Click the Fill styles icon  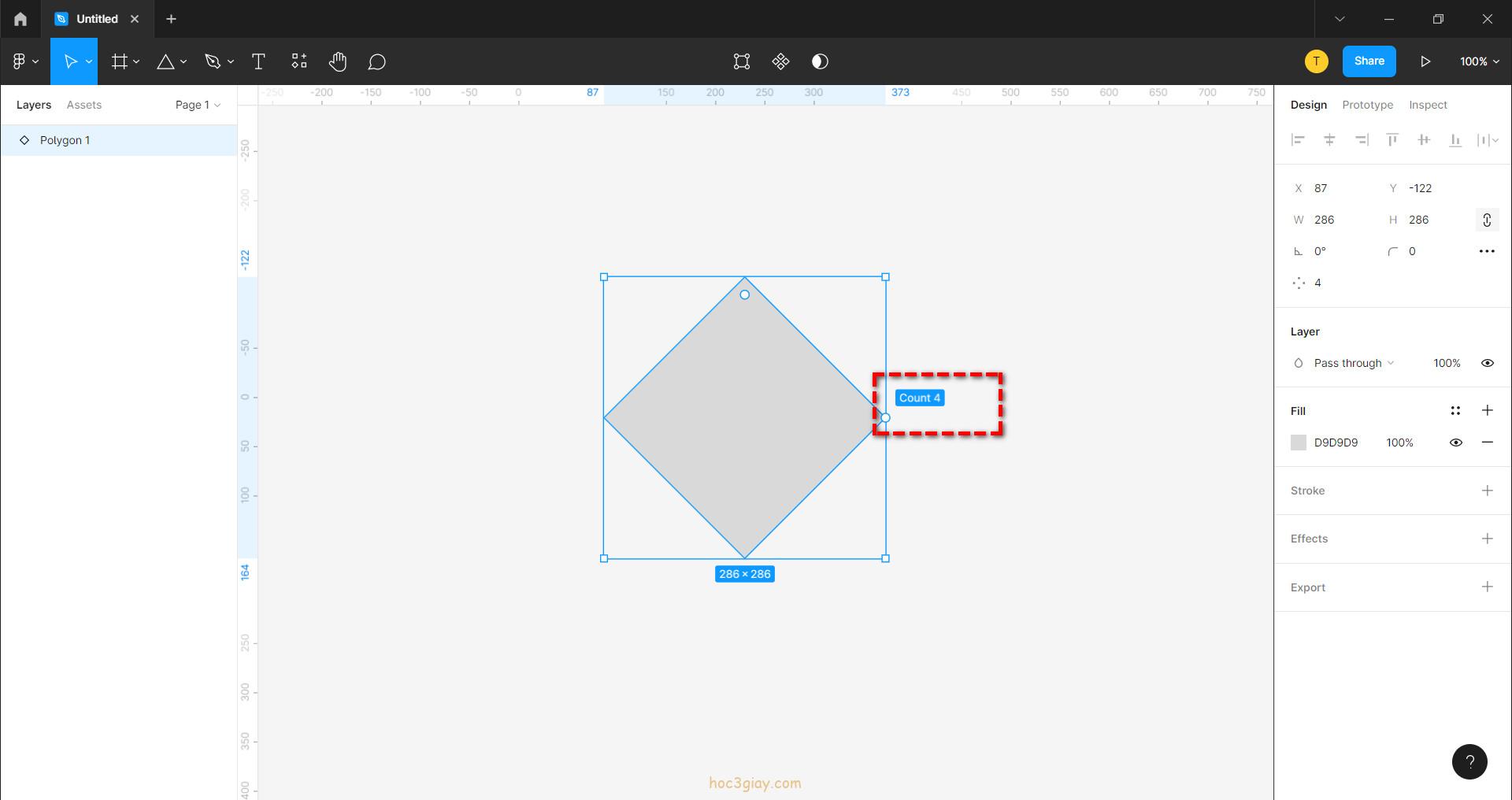click(x=1455, y=410)
